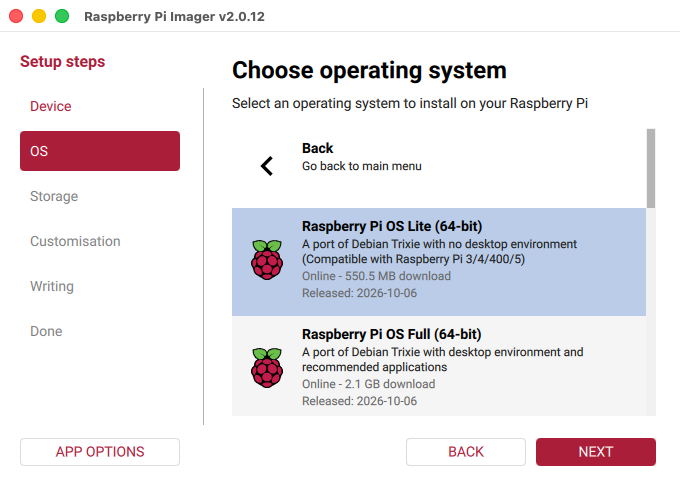Image resolution: width=680 pixels, height=482 pixels.
Task: Choose Raspberry Pi OS Lite (64-bit)
Action: click(439, 262)
